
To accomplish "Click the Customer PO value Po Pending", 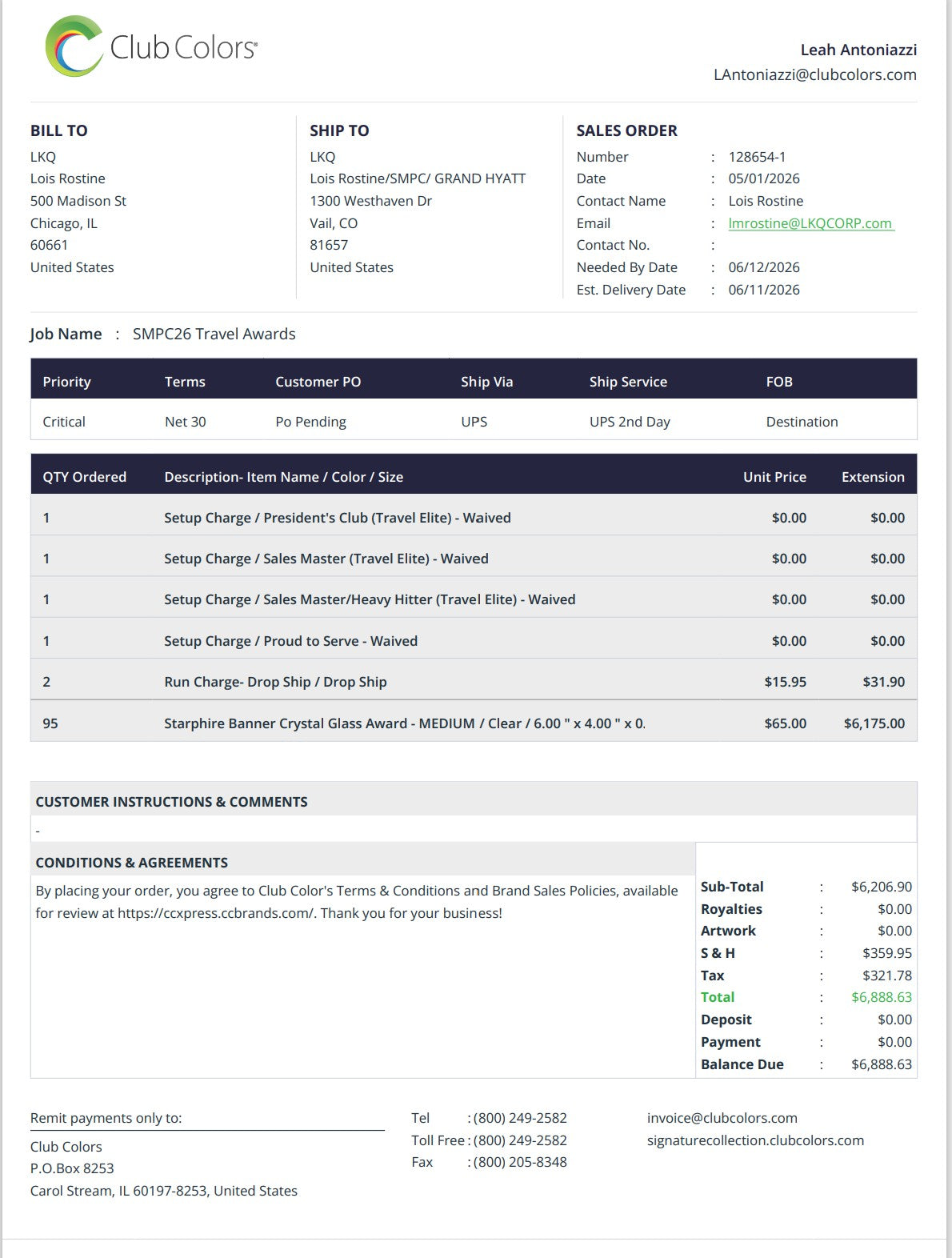I will point(310,422).
